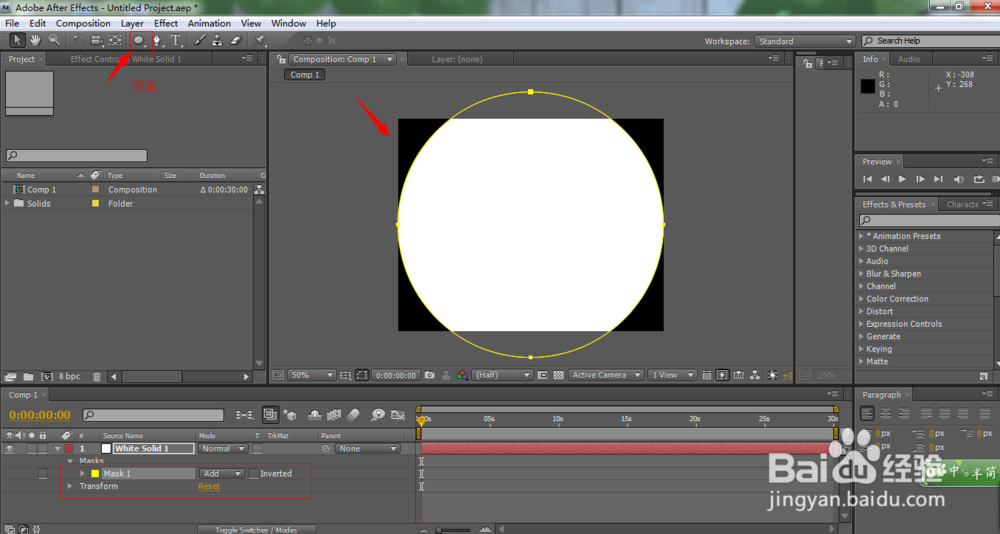
Task: Open the Layer menu
Action: (132, 24)
